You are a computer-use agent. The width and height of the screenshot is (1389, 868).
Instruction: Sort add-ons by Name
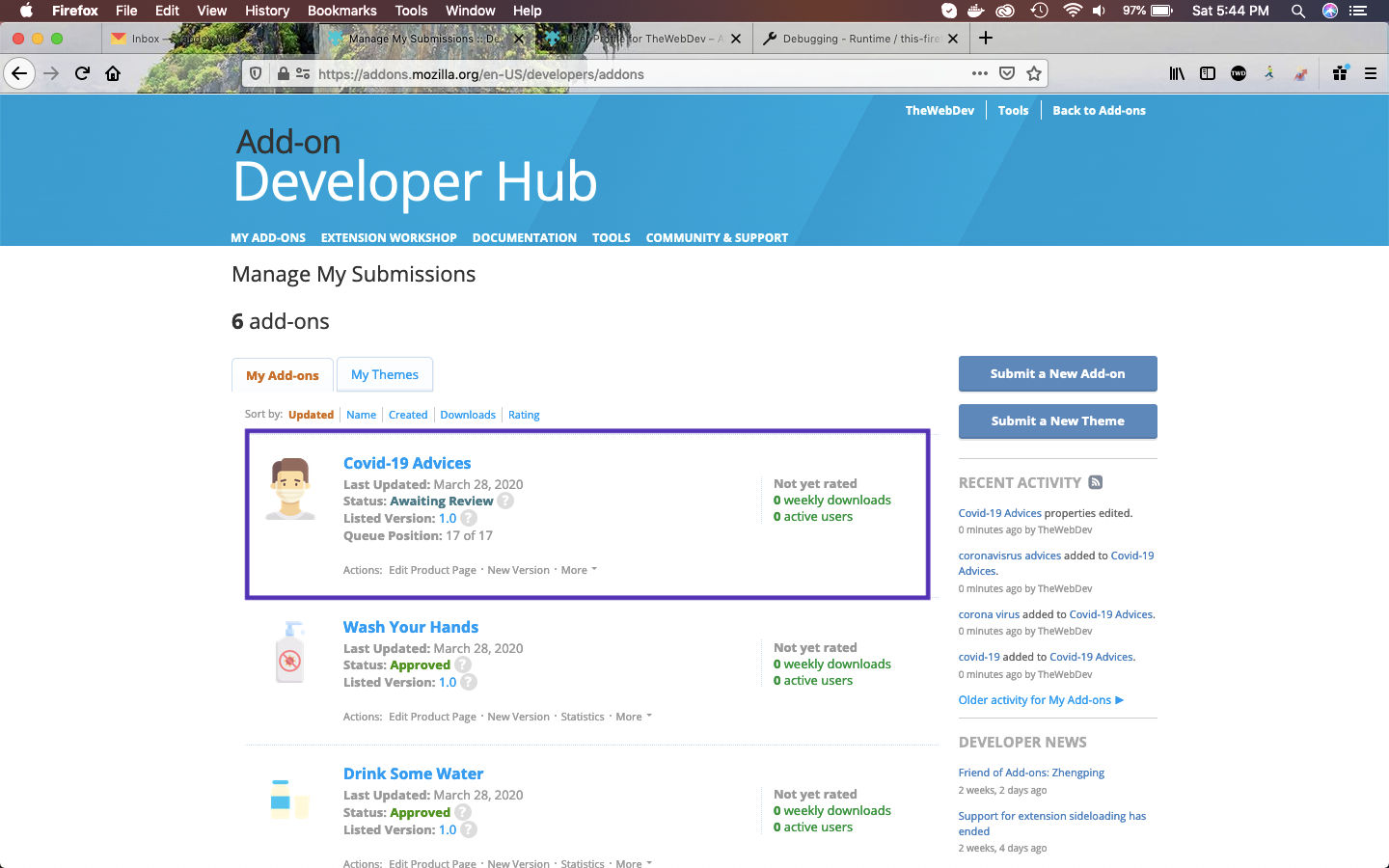coord(361,415)
